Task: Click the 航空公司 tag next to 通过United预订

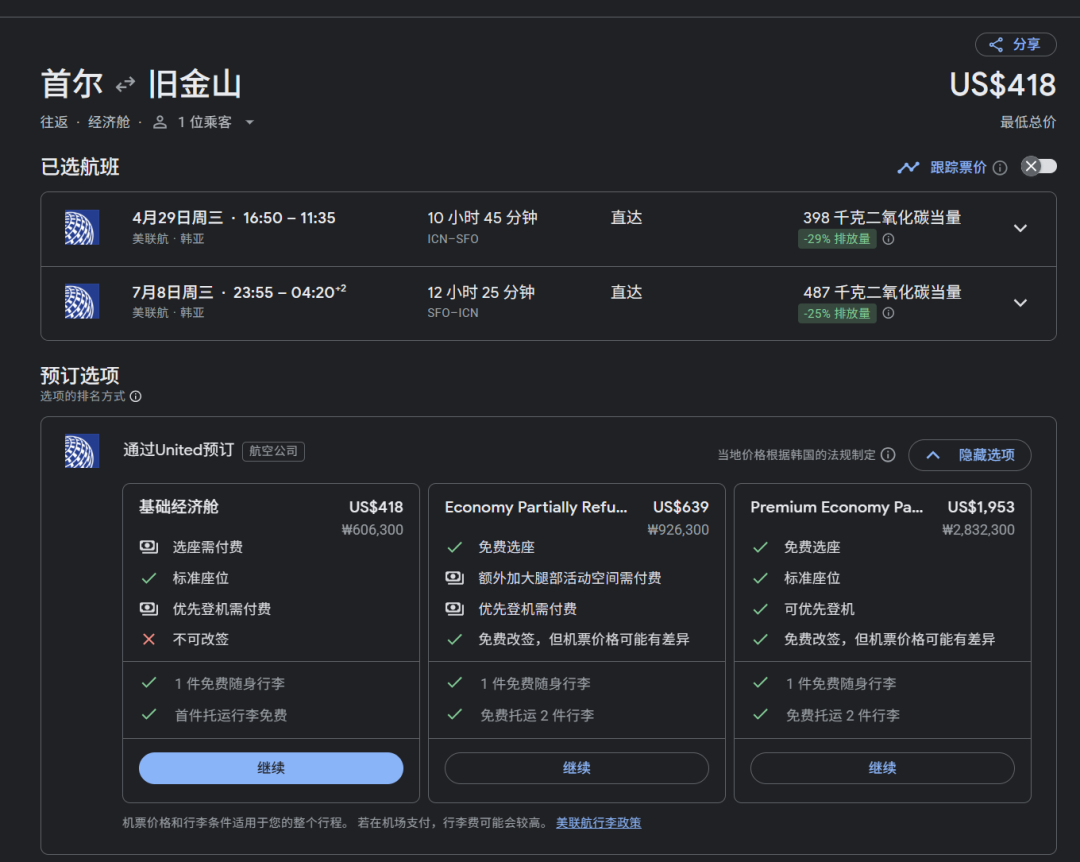Action: (x=273, y=451)
